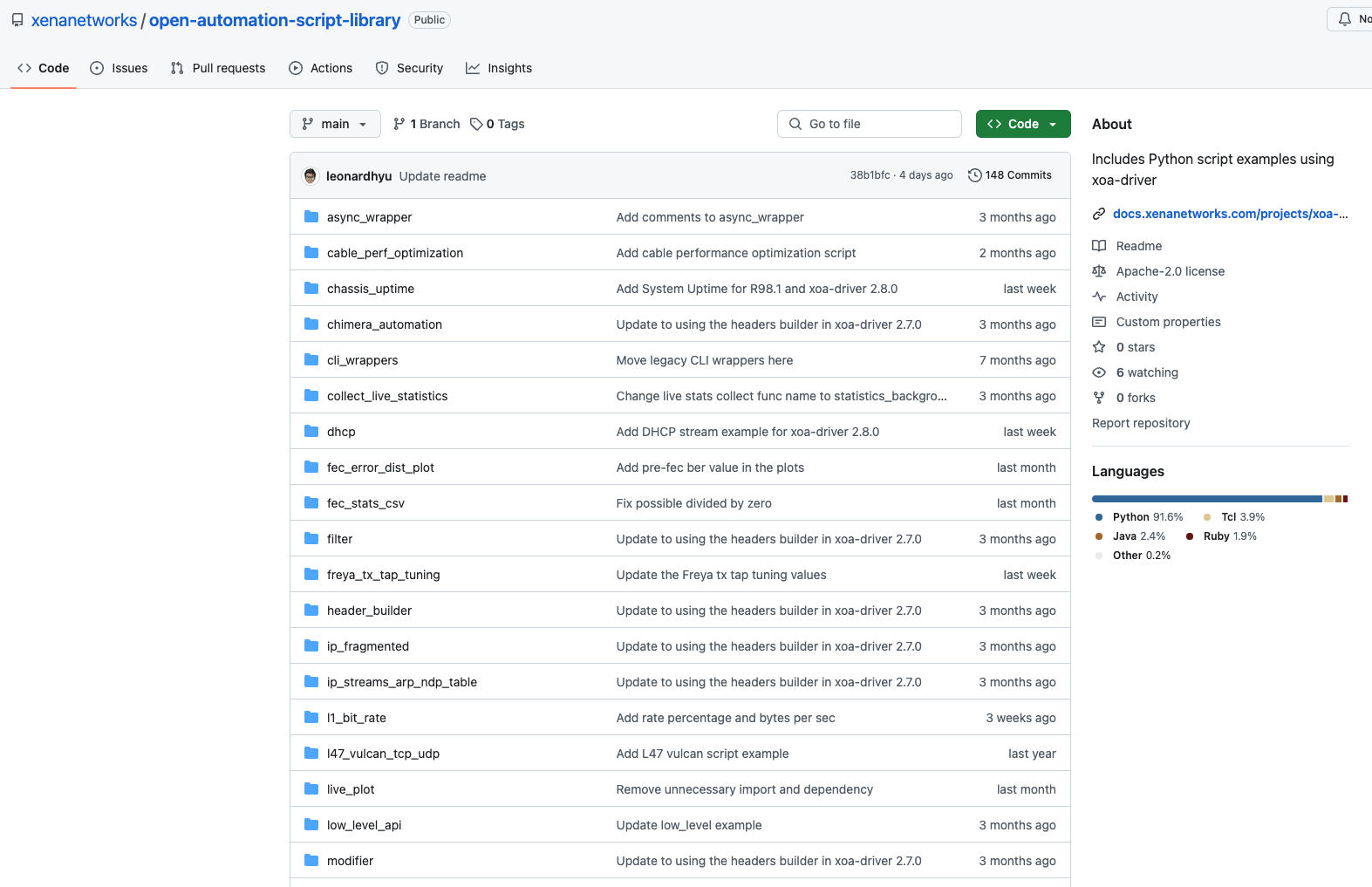The width and height of the screenshot is (1372, 887).
Task: Click the filter folder icon
Action: (x=311, y=538)
